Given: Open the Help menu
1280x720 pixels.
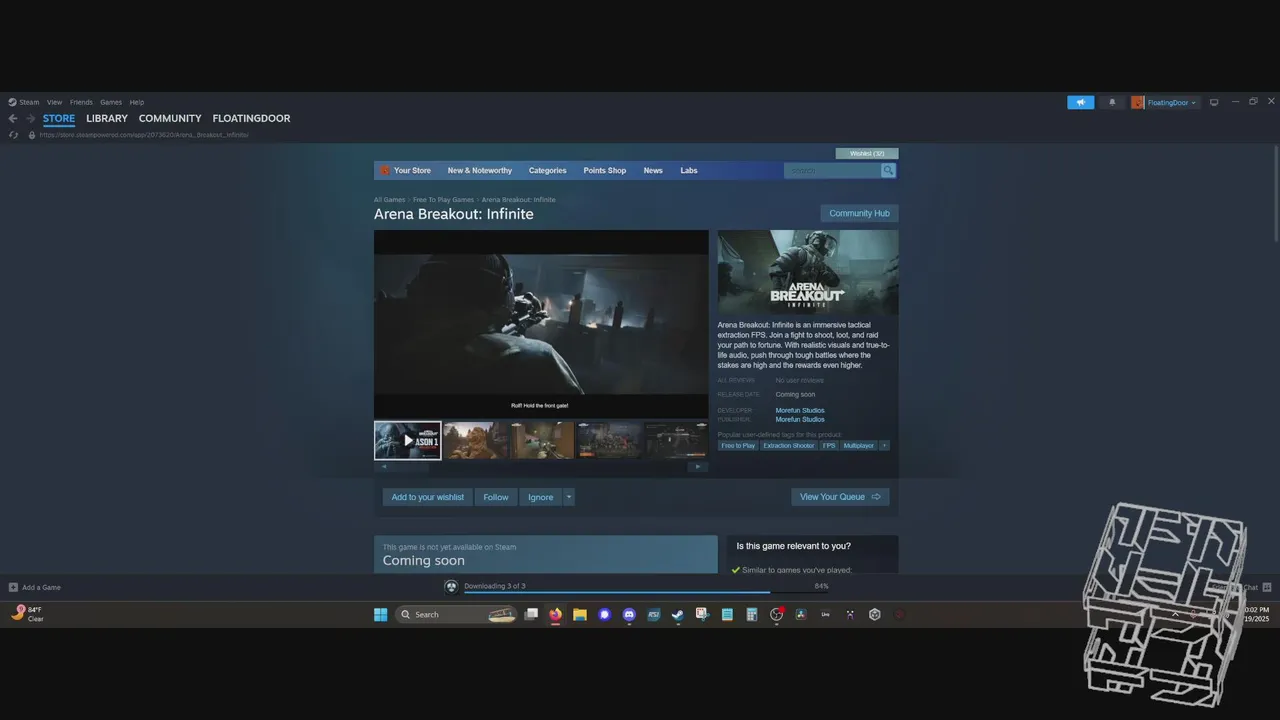Looking at the screenshot, I should [137, 102].
